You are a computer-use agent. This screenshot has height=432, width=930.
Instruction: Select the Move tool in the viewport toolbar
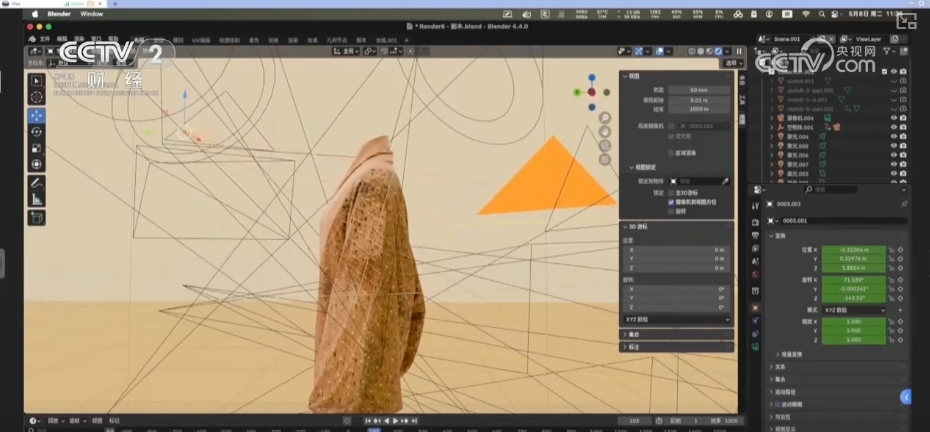[x=37, y=114]
